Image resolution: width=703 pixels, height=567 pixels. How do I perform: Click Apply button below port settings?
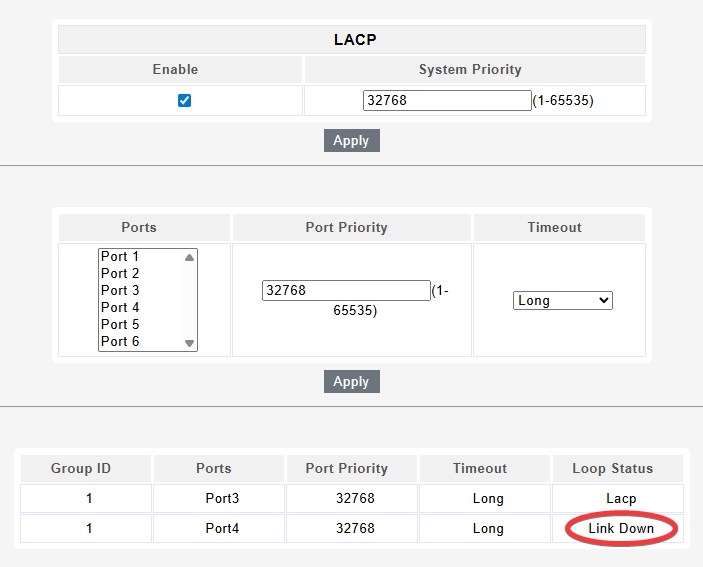coord(351,381)
